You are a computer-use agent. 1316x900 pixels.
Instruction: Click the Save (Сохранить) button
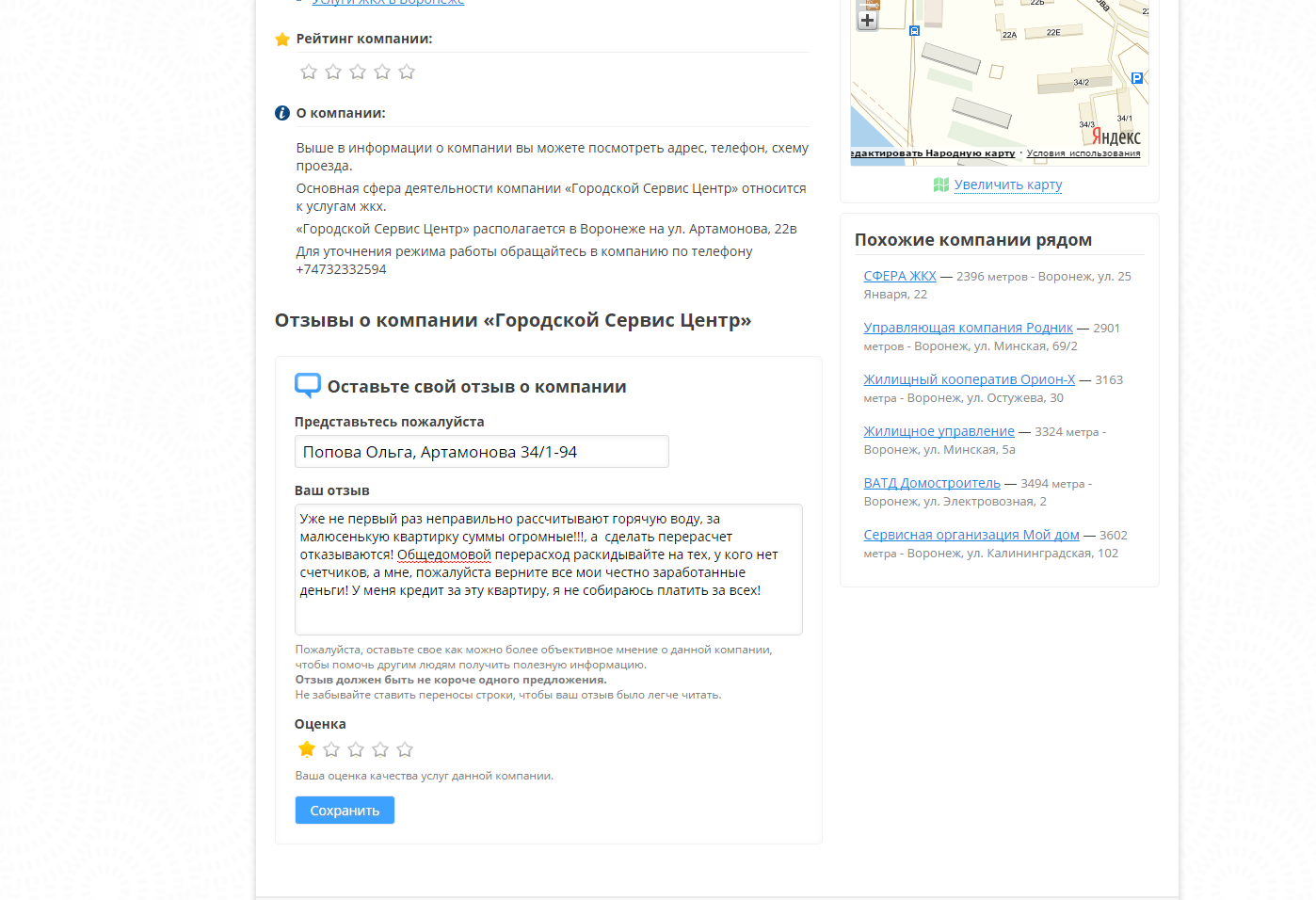coord(345,811)
